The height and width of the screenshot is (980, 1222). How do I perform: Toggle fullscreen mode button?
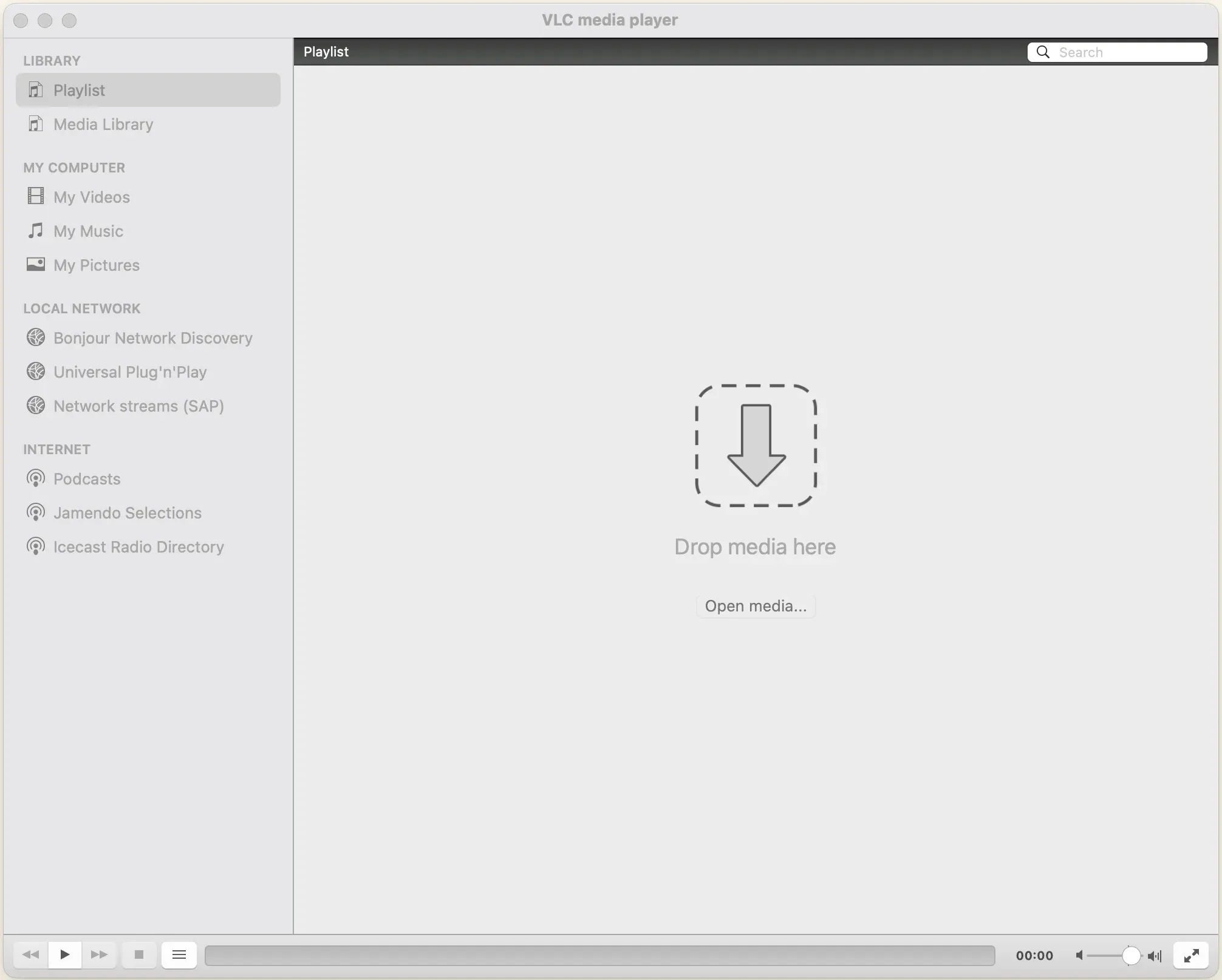(1191, 955)
